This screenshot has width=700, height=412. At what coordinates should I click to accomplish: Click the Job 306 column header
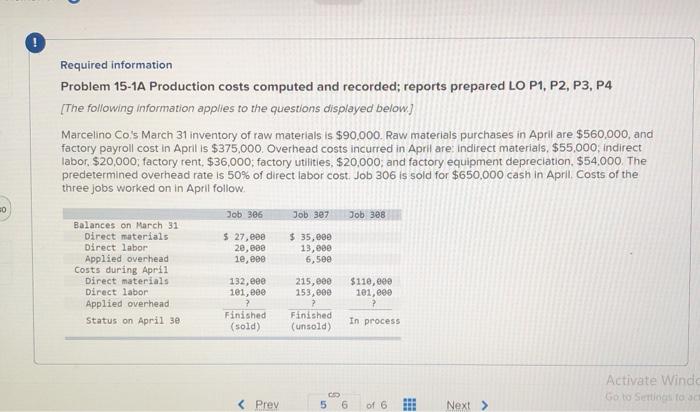coord(245,215)
